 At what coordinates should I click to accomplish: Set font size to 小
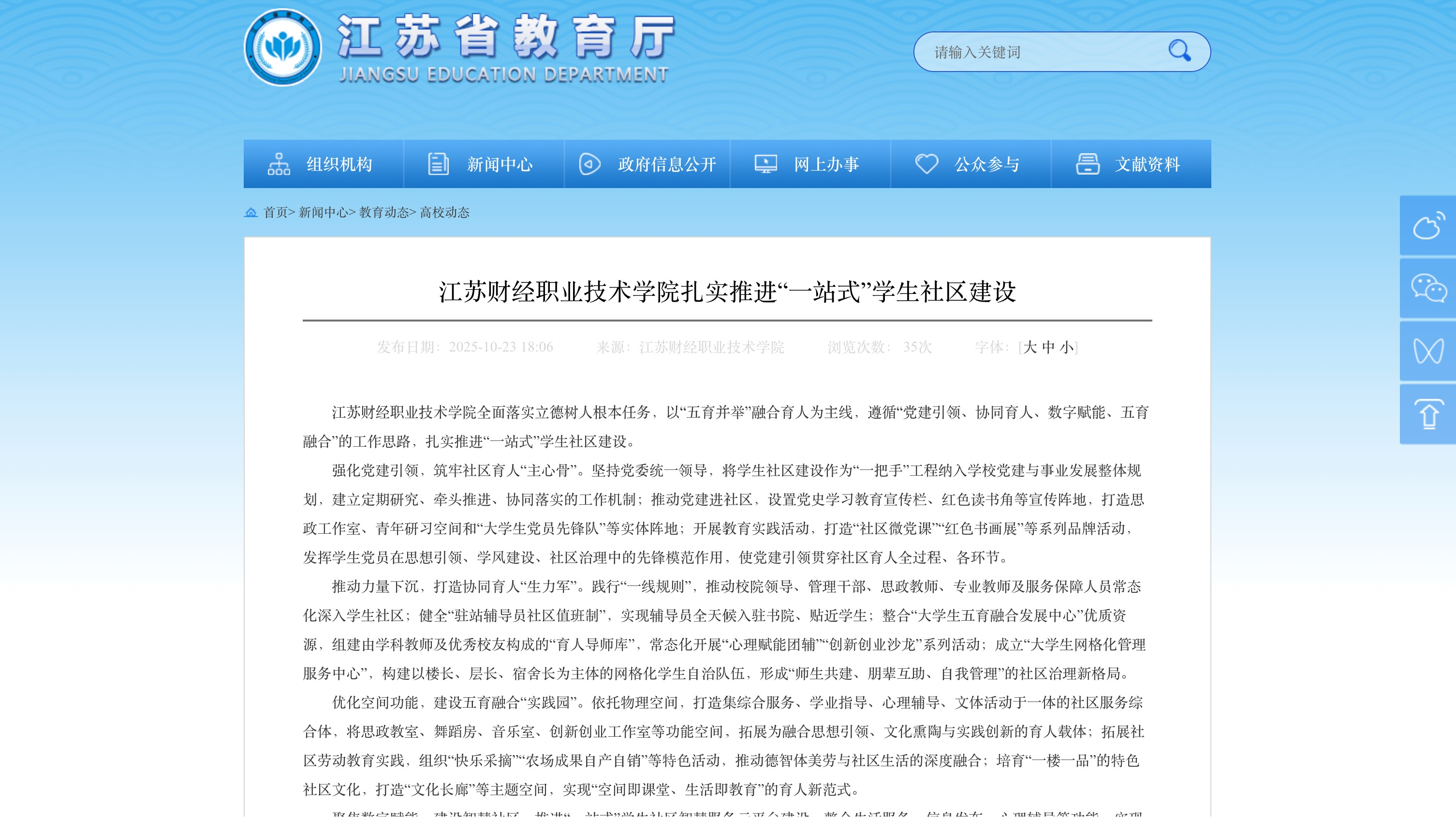pyautogui.click(x=1066, y=347)
